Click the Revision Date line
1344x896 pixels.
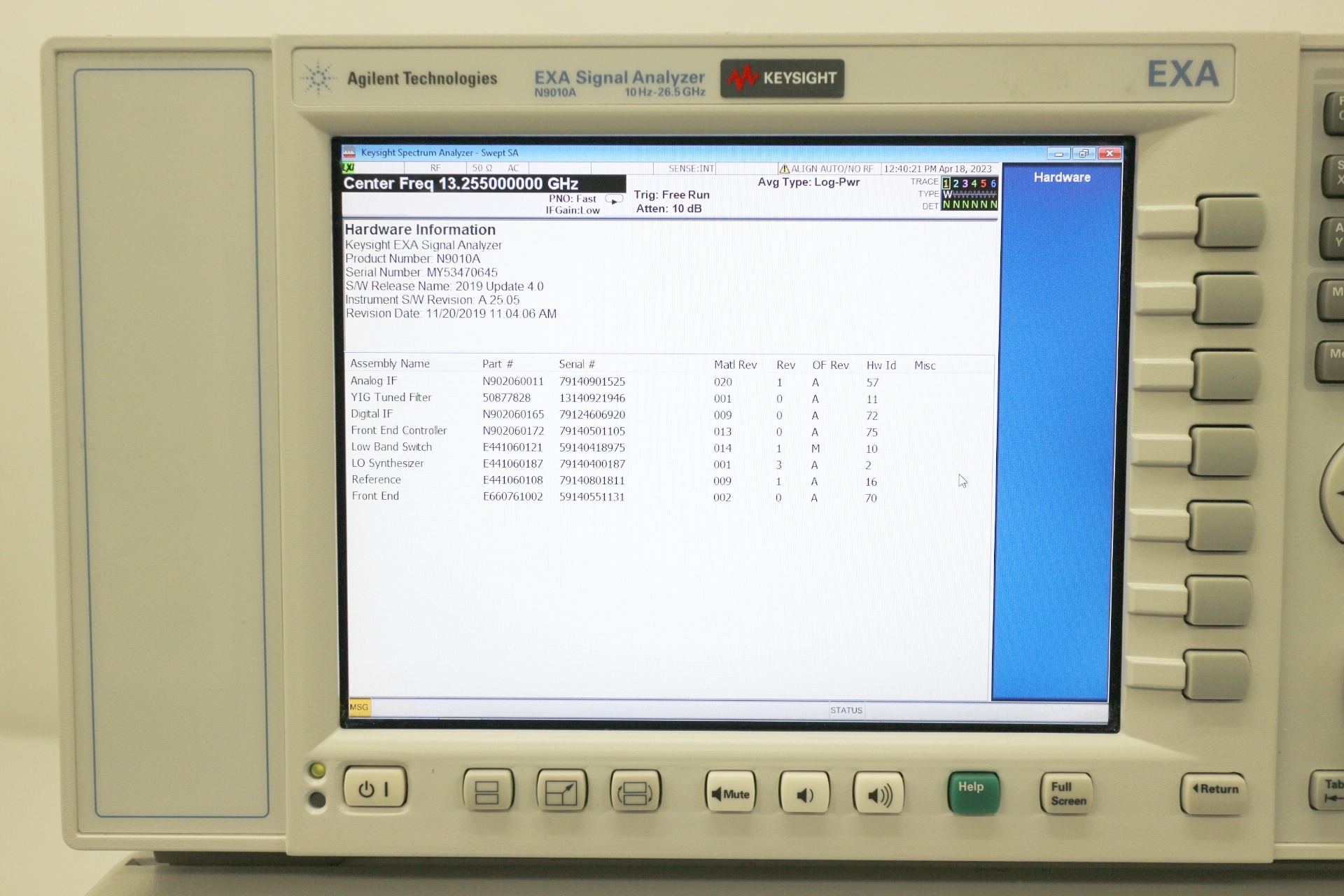pyautogui.click(x=451, y=314)
